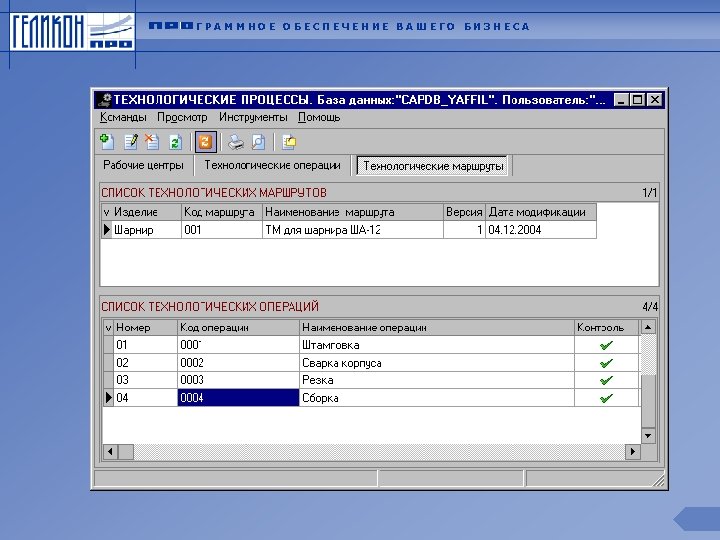Open print preview magnifier icon
The height and width of the screenshot is (540, 720).
point(259,142)
